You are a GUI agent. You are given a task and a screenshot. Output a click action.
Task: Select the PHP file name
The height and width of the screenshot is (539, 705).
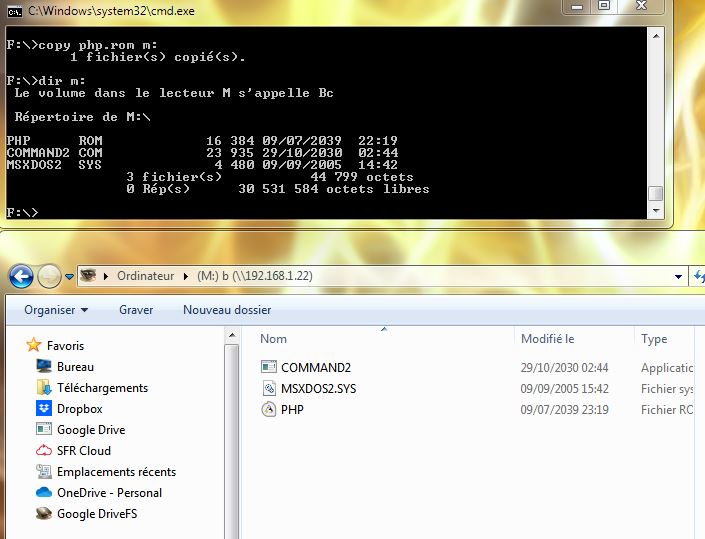pos(292,410)
